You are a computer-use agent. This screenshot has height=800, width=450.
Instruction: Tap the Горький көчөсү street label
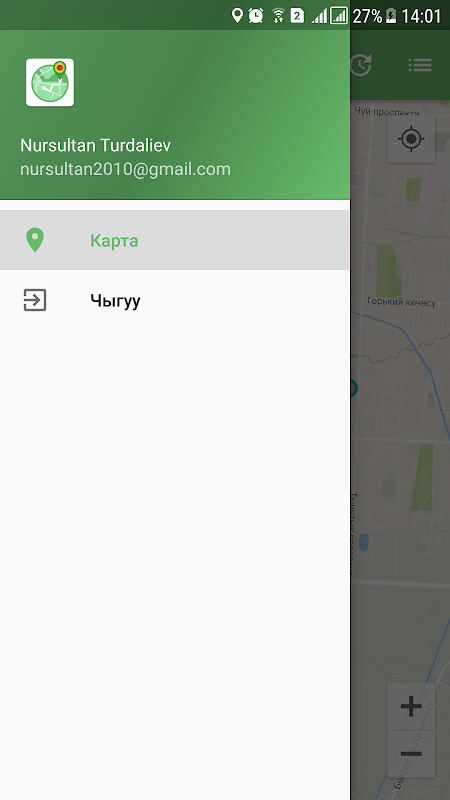pyautogui.click(x=402, y=302)
